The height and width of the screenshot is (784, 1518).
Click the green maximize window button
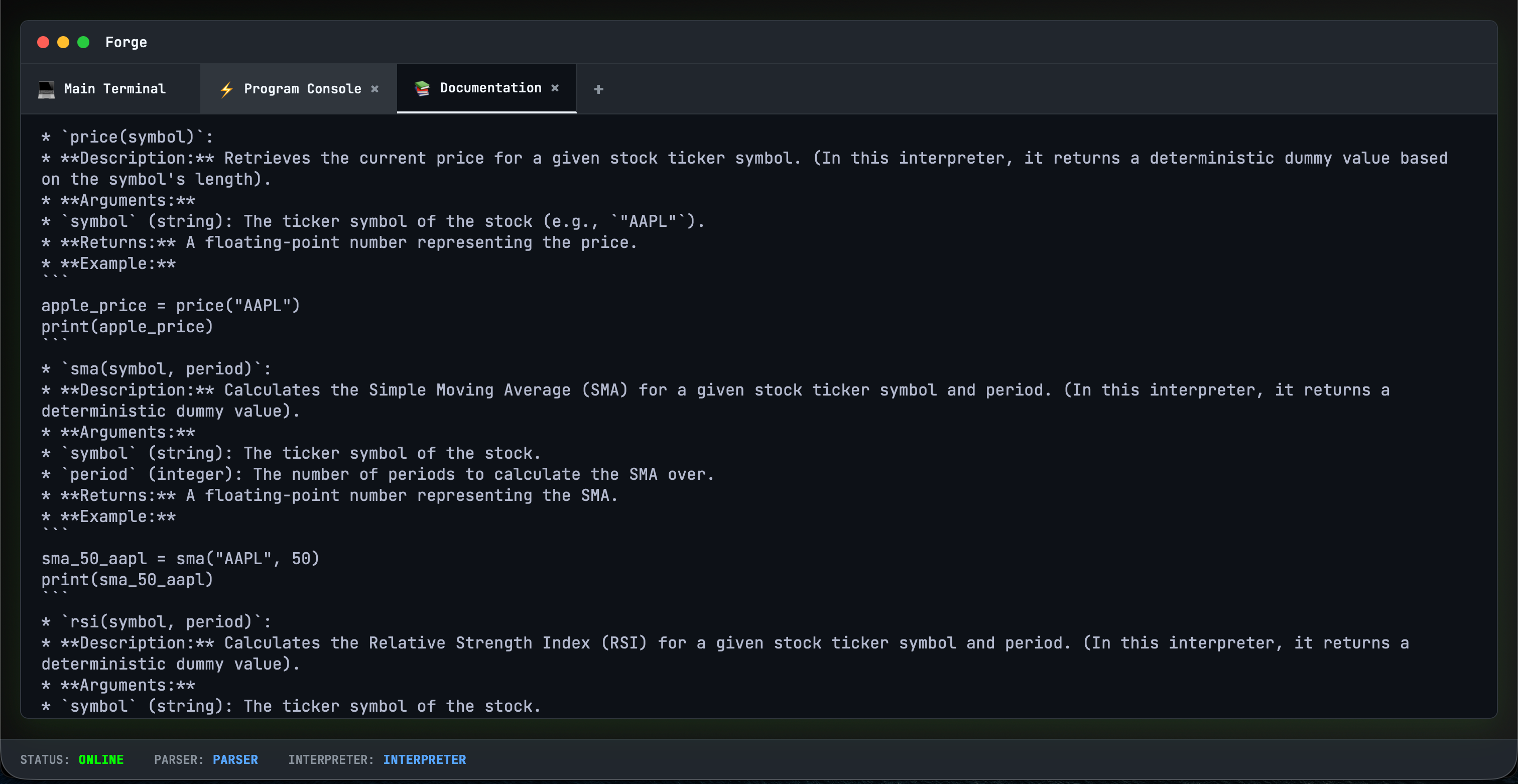click(83, 42)
